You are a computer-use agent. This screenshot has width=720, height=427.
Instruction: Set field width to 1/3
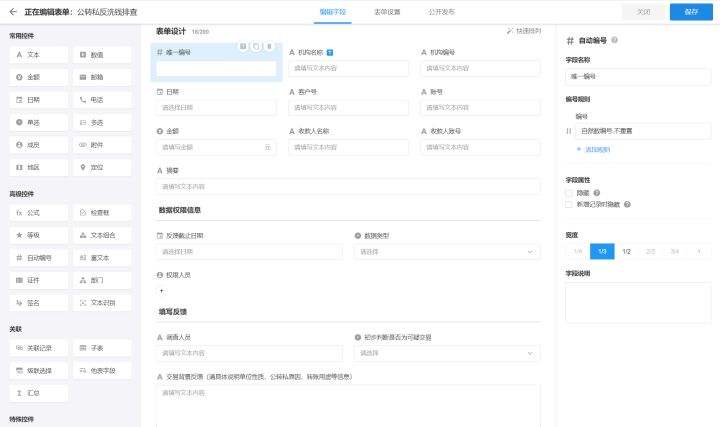(x=602, y=251)
